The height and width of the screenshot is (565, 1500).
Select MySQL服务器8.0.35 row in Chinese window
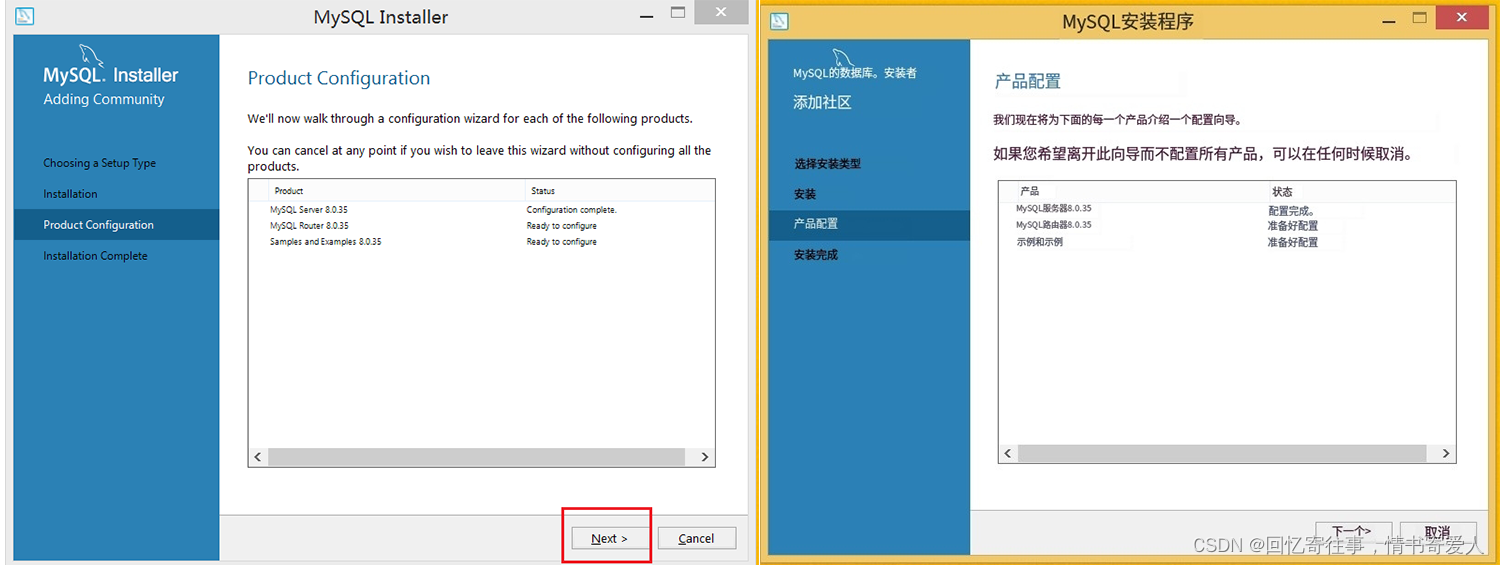1226,209
